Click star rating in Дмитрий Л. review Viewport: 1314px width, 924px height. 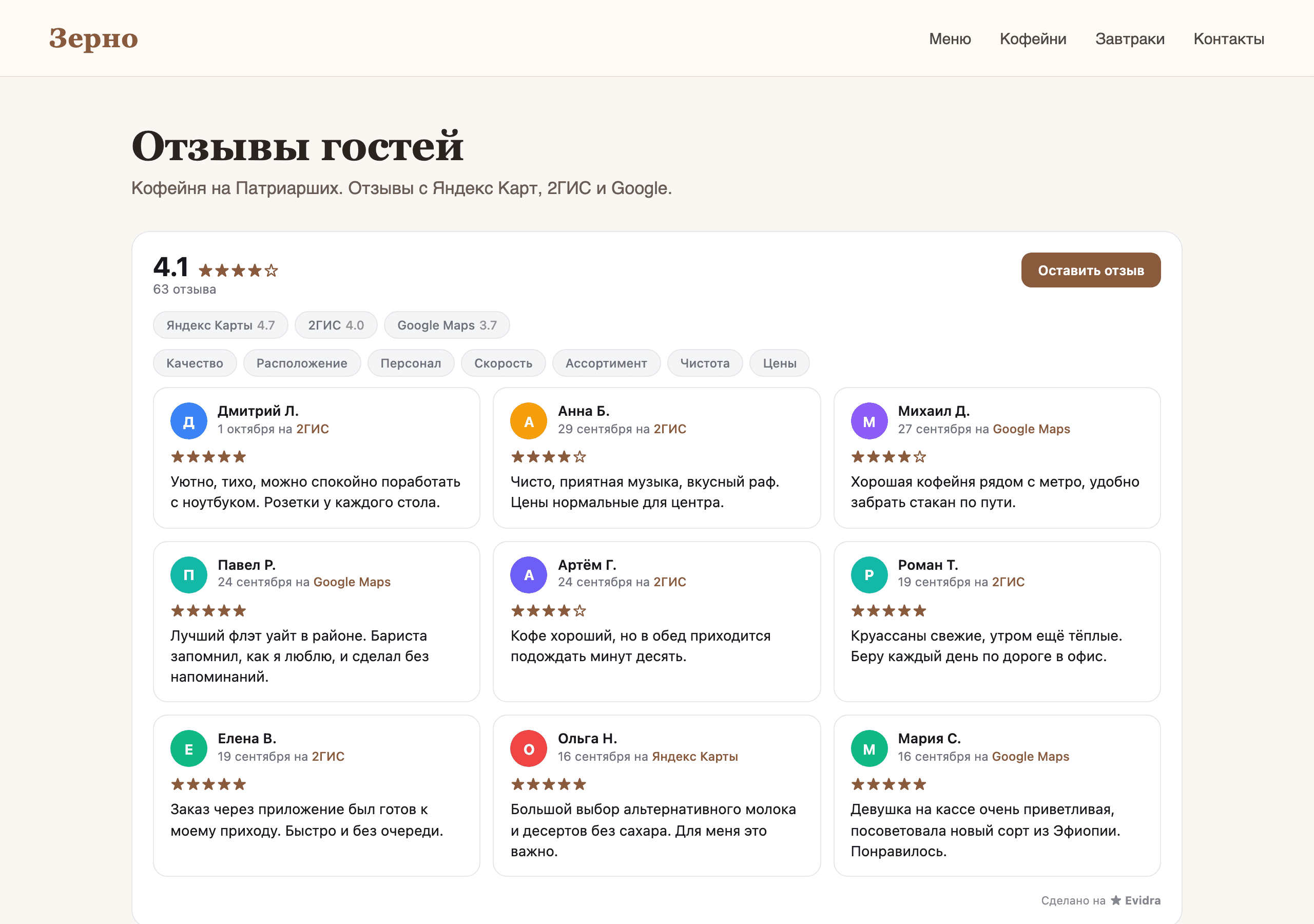pyautogui.click(x=208, y=457)
